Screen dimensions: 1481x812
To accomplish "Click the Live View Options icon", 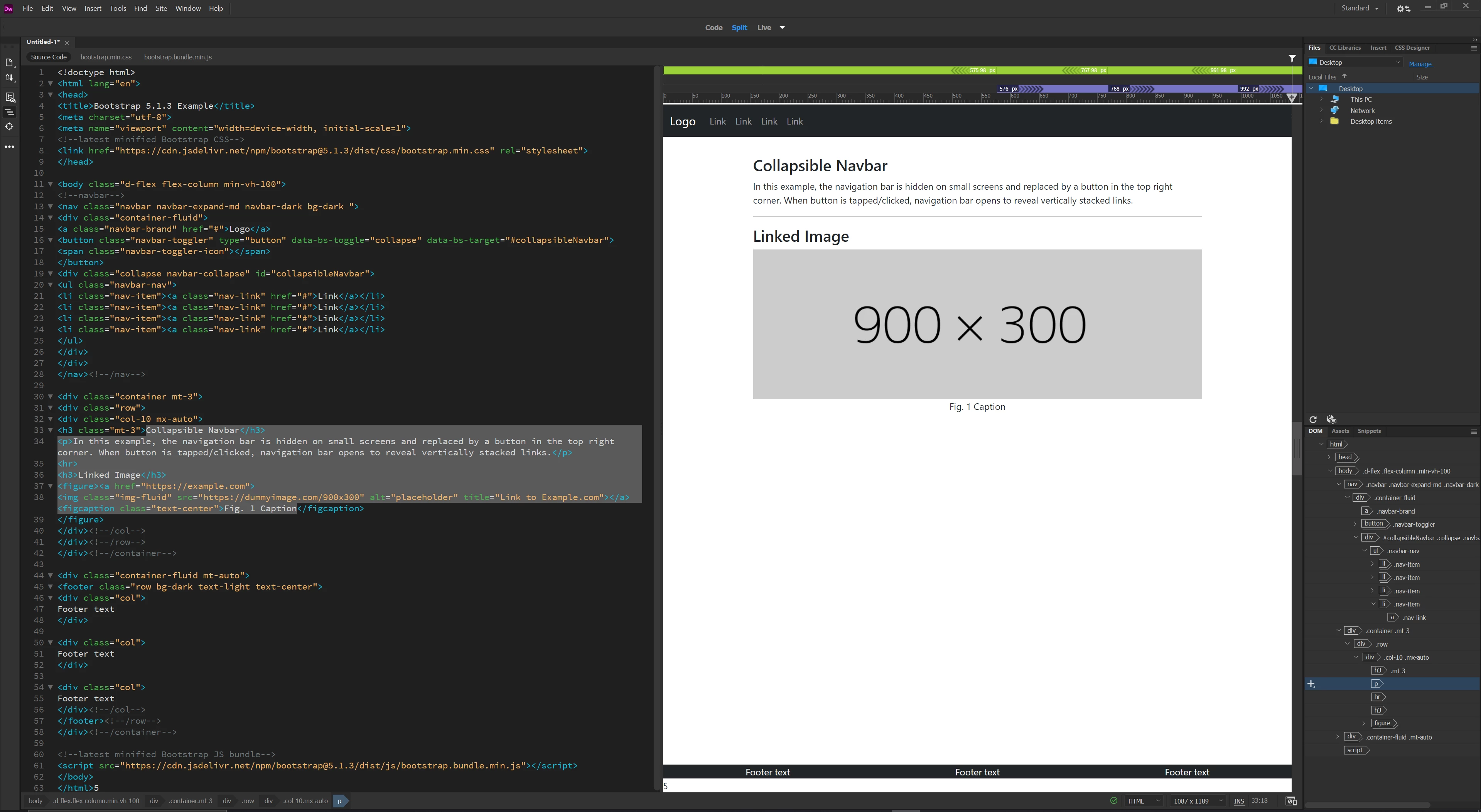I will pyautogui.click(x=9, y=97).
